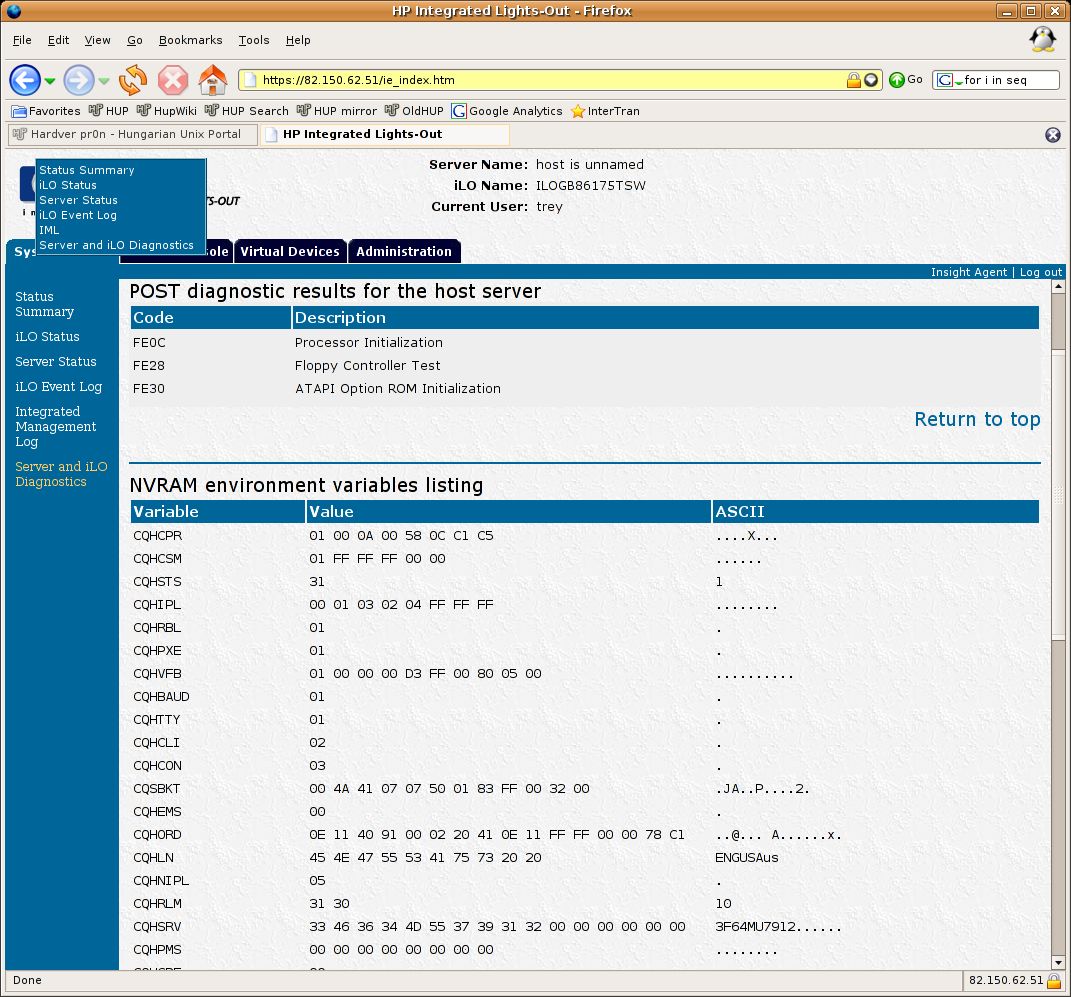Open the Bookmarks menu
Viewport: 1071px width, 997px height.
pyautogui.click(x=191, y=40)
